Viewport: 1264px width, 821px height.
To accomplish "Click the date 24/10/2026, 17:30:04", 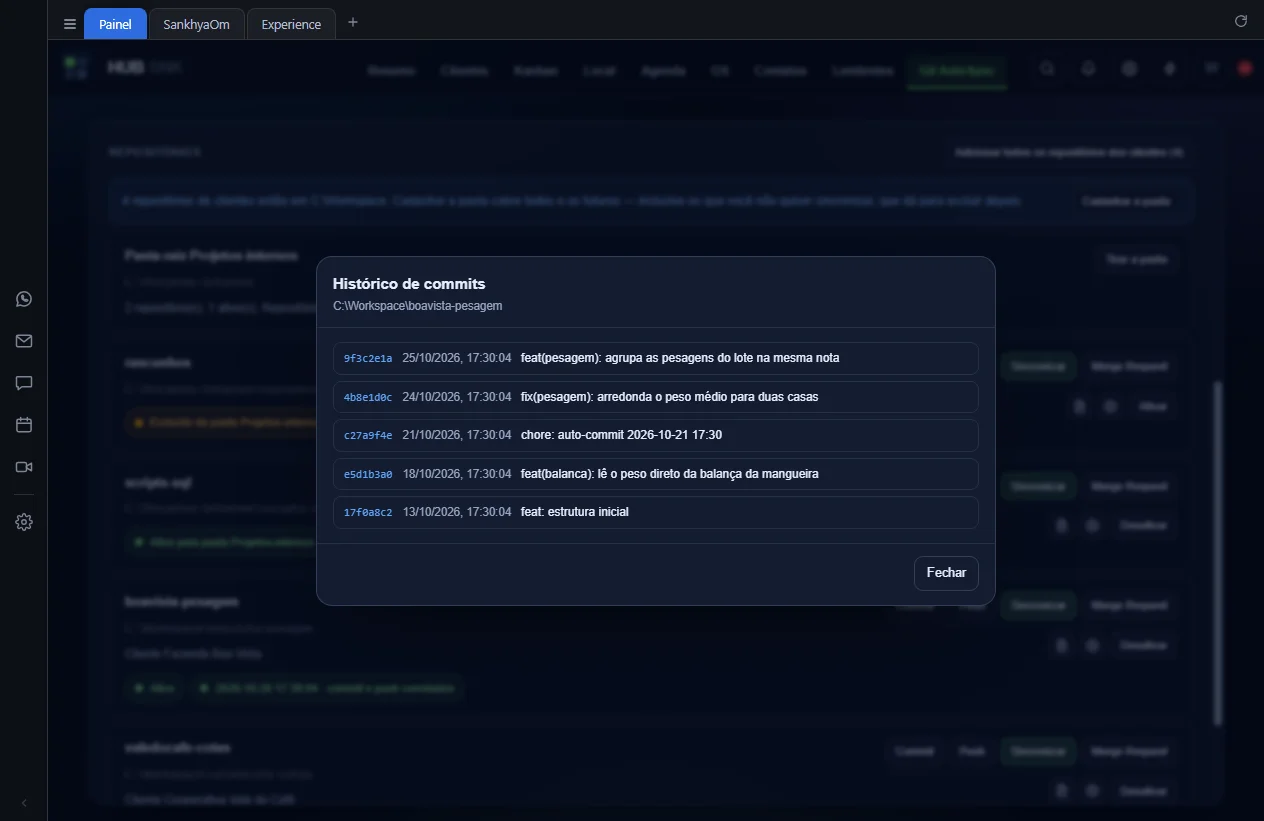I will click(457, 397).
